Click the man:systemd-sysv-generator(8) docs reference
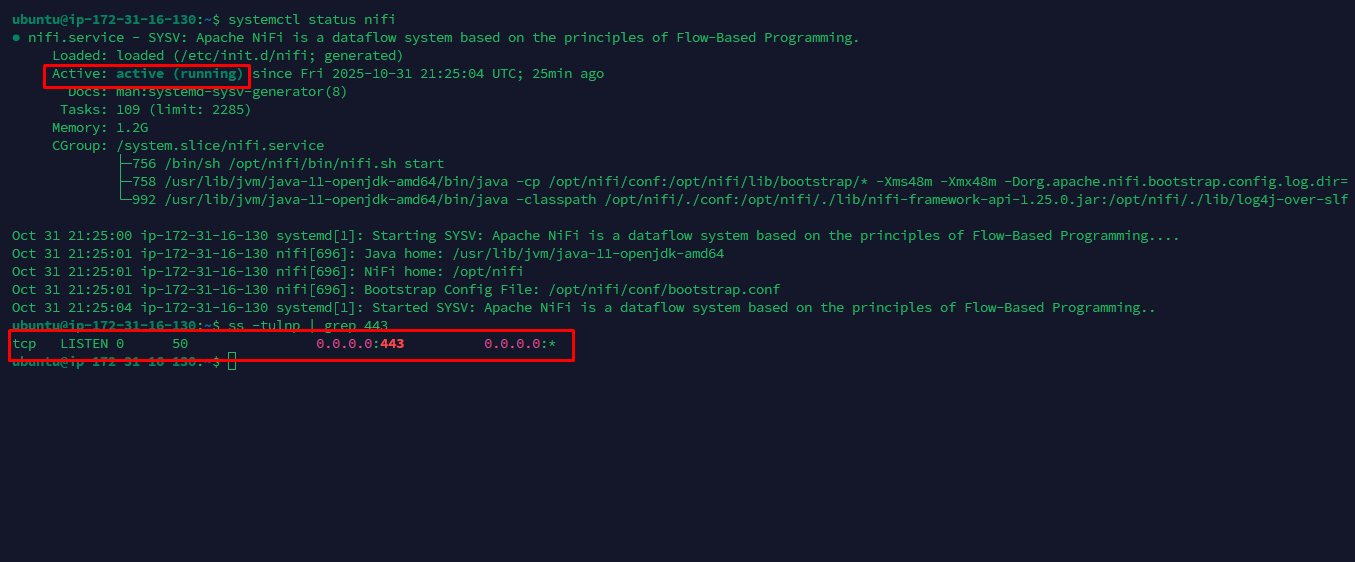This screenshot has height=562, width=1355. tap(231, 92)
